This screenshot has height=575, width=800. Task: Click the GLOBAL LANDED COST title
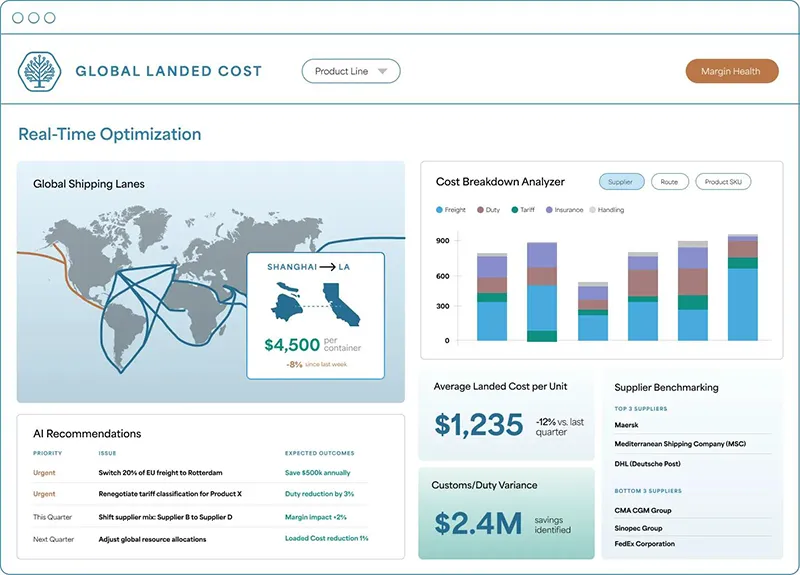169,71
